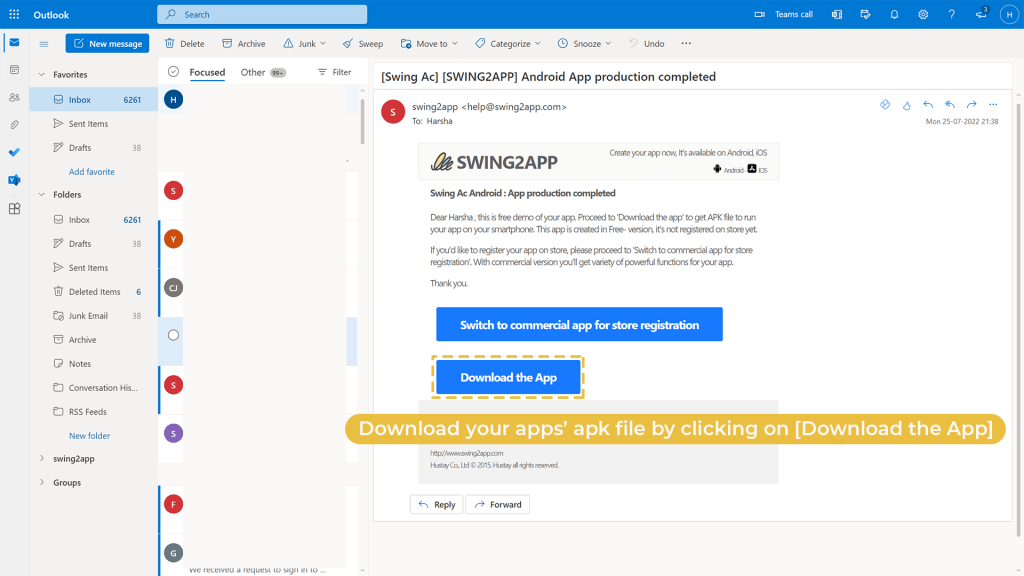
Task: Open the Office app launcher grid
Action: pos(14,14)
